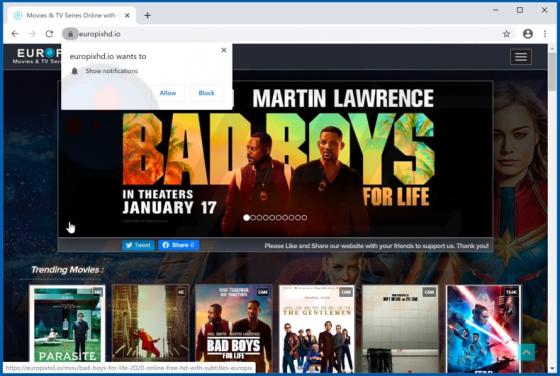This screenshot has height=376, width=560.
Task: Open the bathroom-tile movie poster
Action: pyautogui.click(x=400, y=328)
